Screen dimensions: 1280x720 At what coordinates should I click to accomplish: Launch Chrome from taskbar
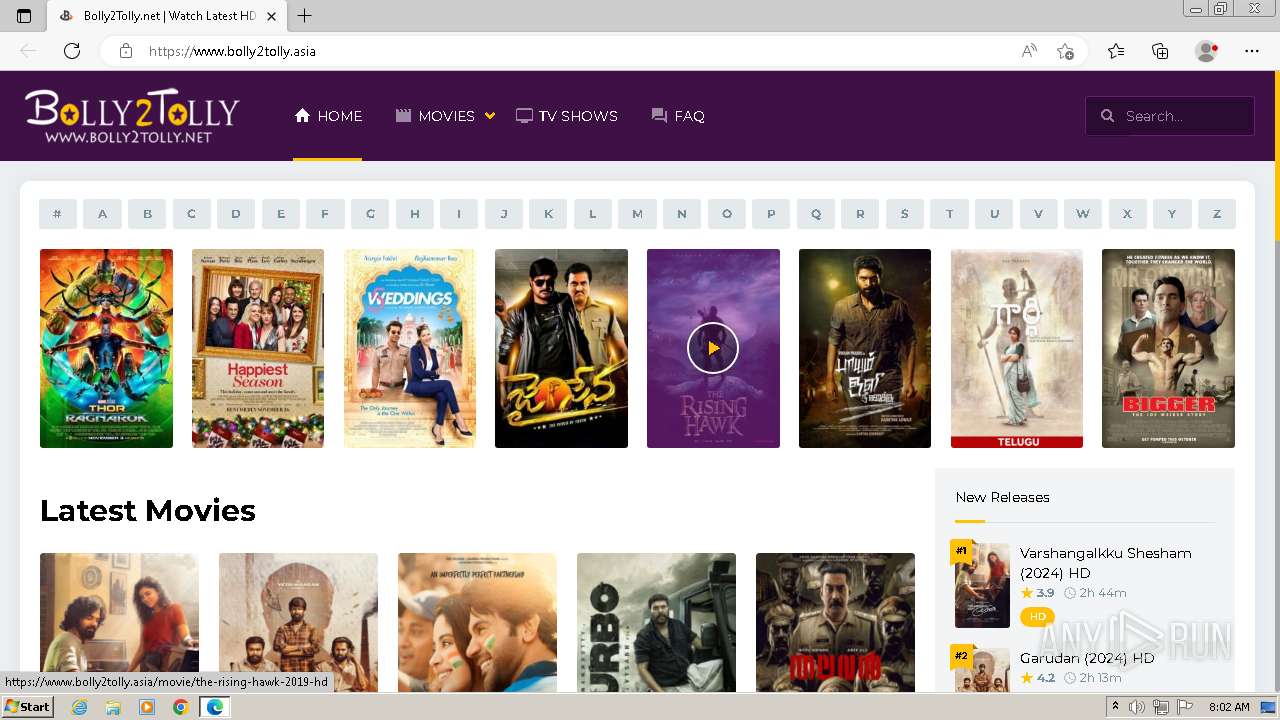(x=180, y=707)
